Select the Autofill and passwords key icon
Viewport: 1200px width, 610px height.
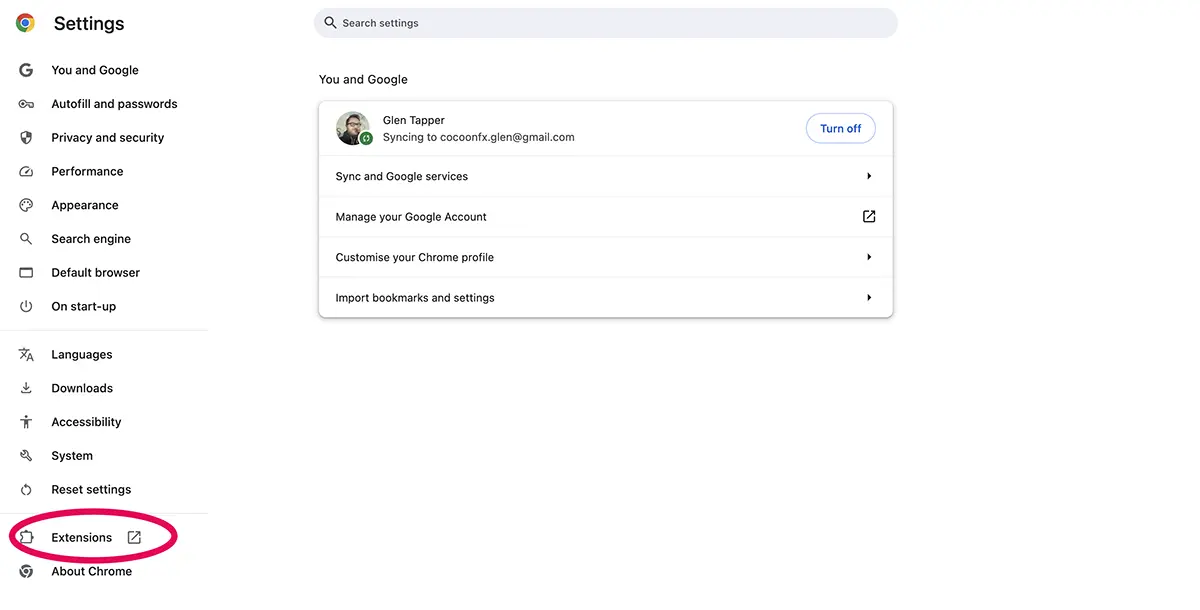coord(25,104)
